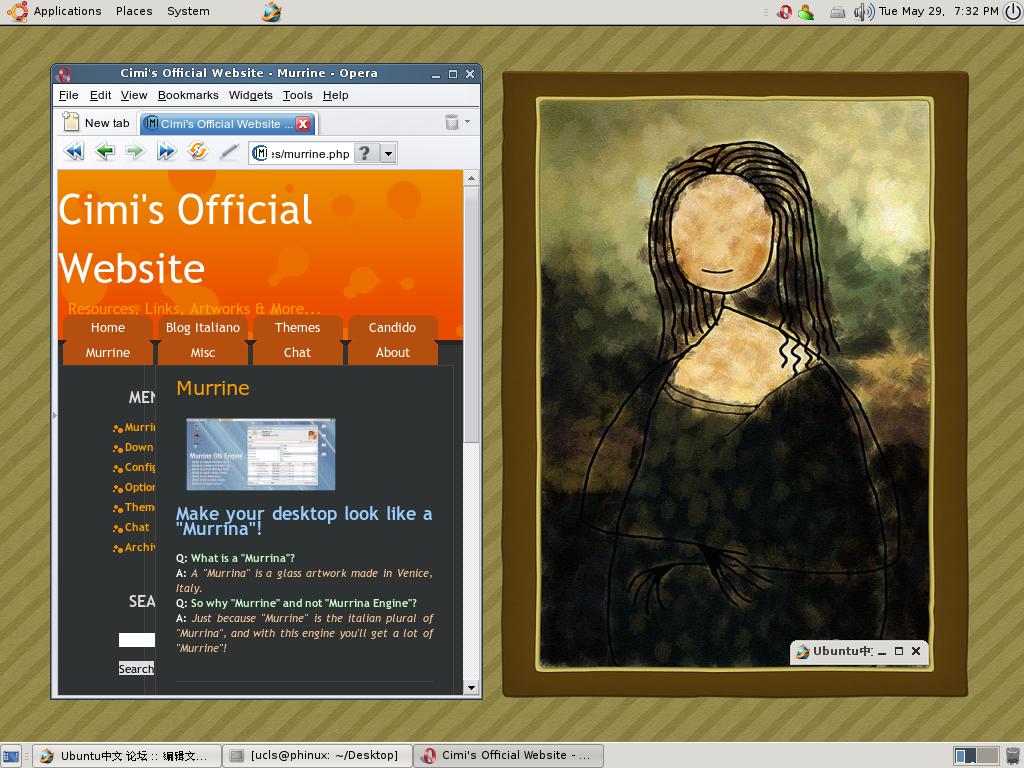Click the keyboard tray icon
The image size is (1024, 768).
click(x=837, y=12)
